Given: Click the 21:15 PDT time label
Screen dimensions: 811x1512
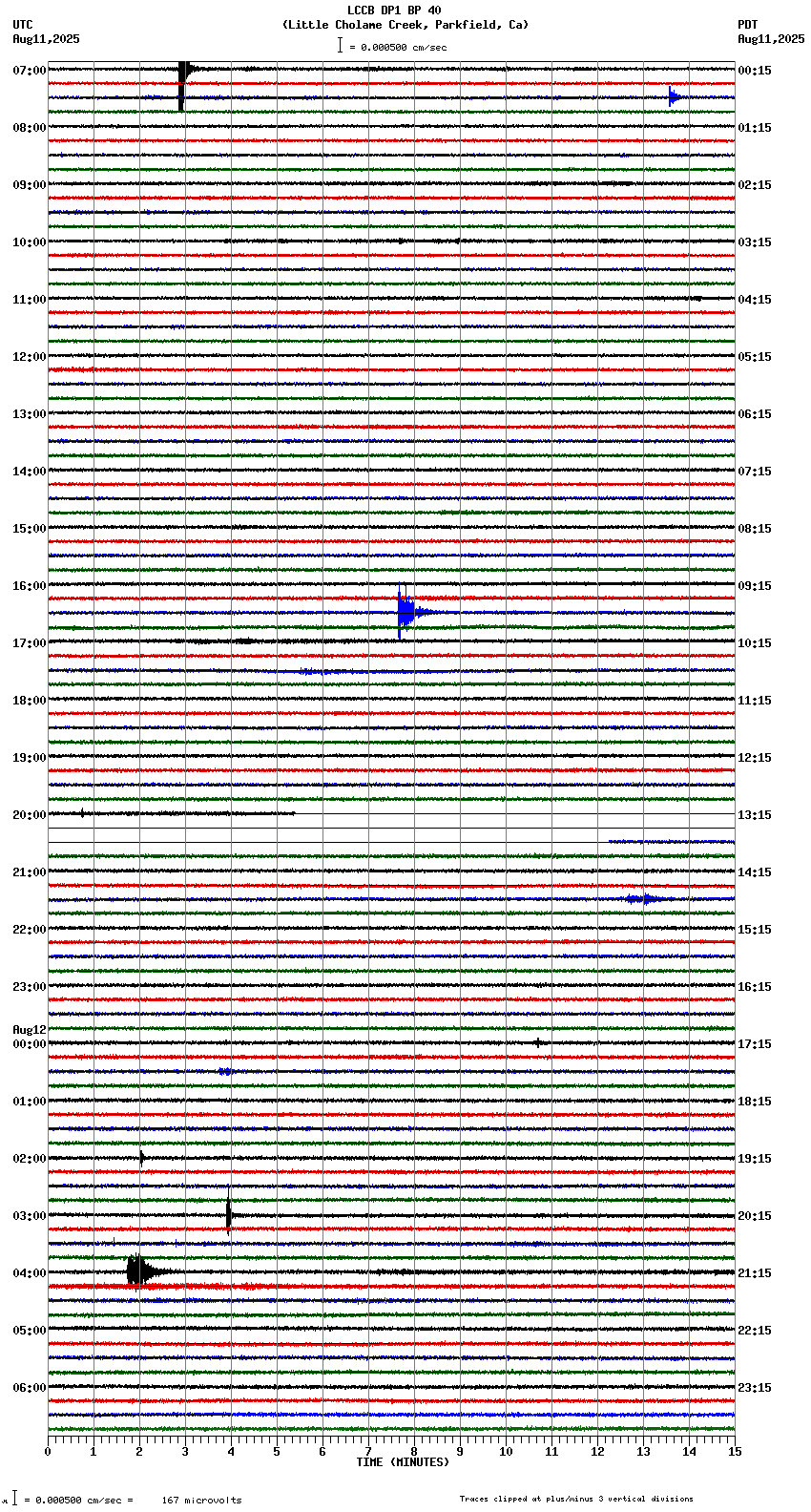Looking at the screenshot, I should pyautogui.click(x=755, y=1273).
